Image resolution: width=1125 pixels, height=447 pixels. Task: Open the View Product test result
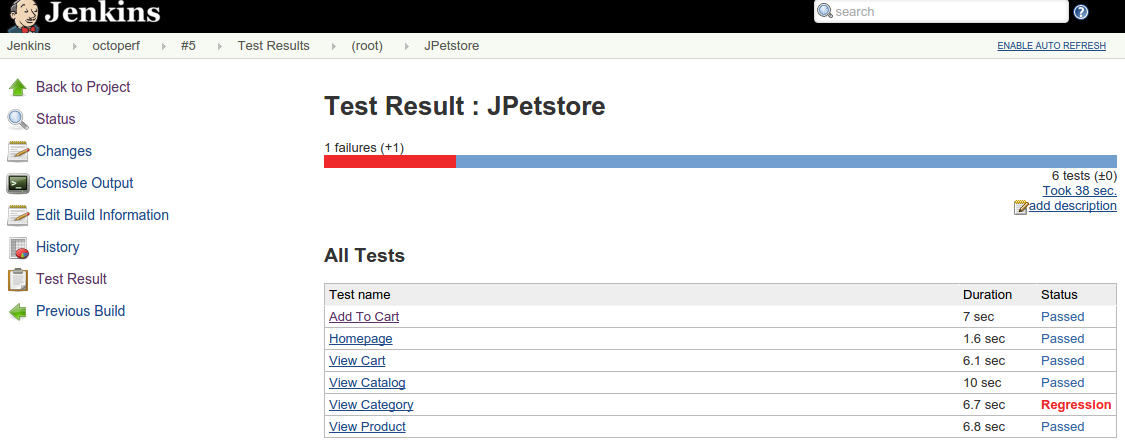click(367, 427)
